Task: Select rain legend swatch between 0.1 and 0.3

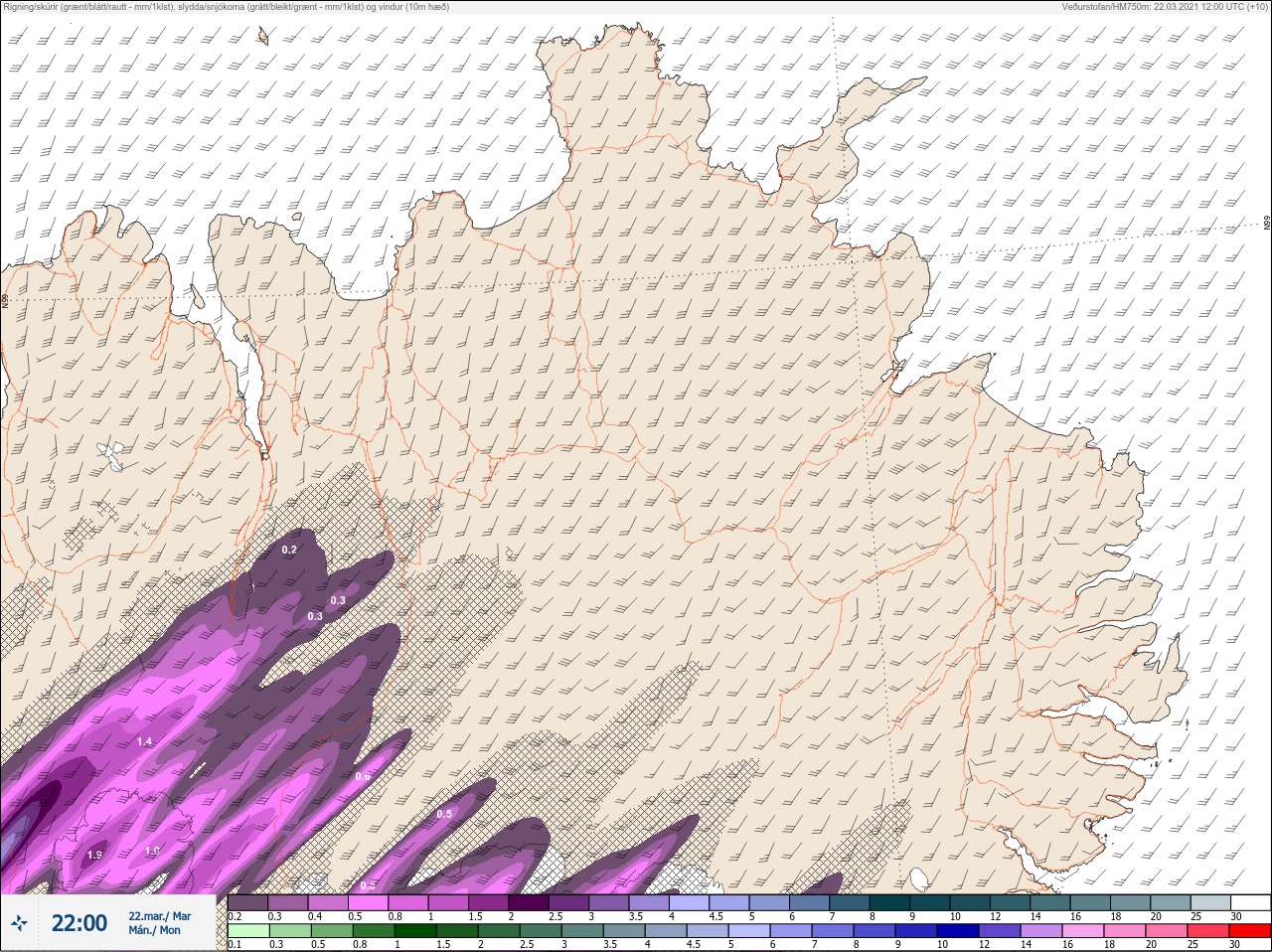Action: click(248, 931)
